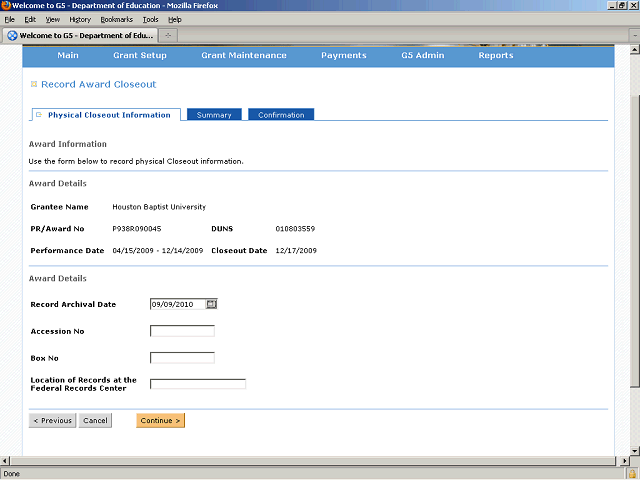Click the Record Archival Date field

pos(178,304)
